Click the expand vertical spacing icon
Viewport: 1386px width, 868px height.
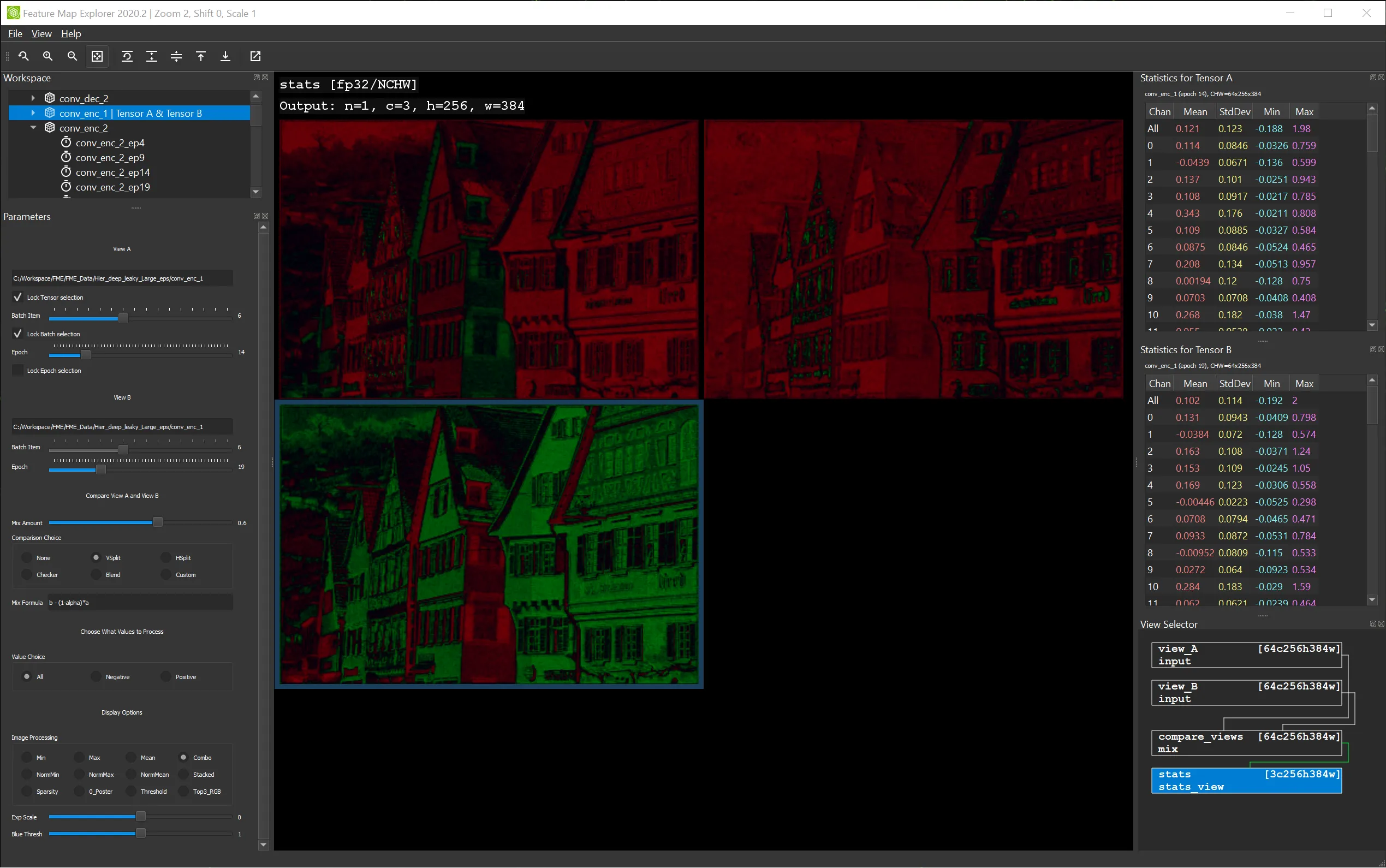pos(152,56)
